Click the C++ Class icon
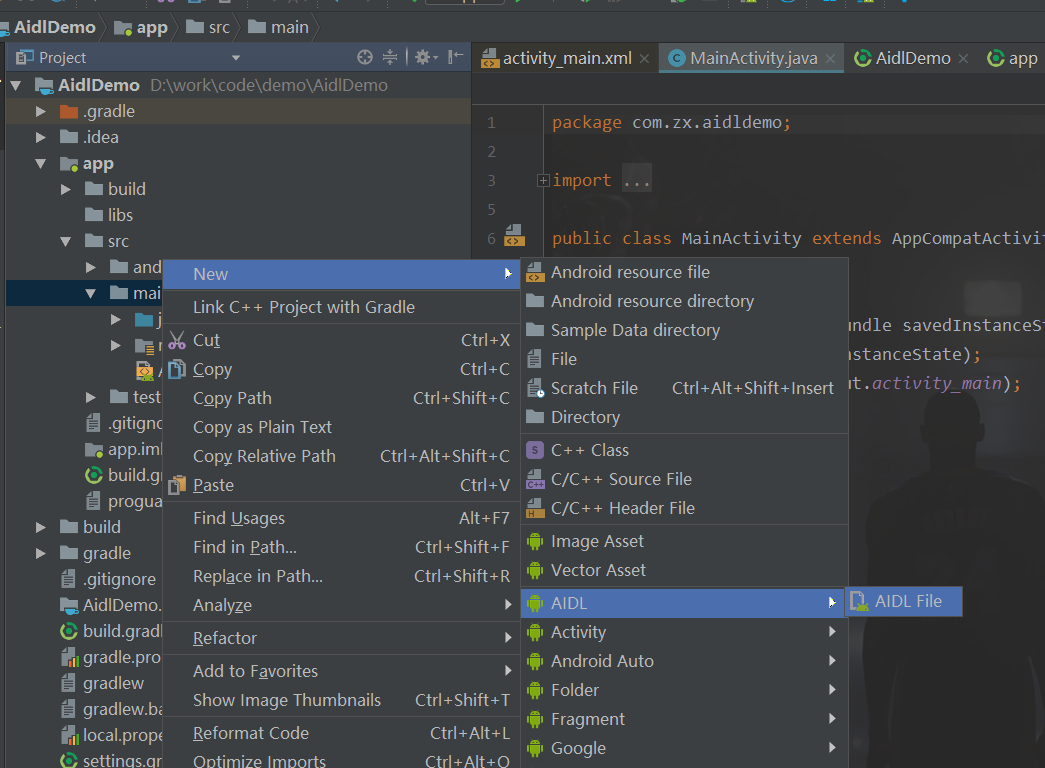The width and height of the screenshot is (1045, 768). [x=535, y=450]
